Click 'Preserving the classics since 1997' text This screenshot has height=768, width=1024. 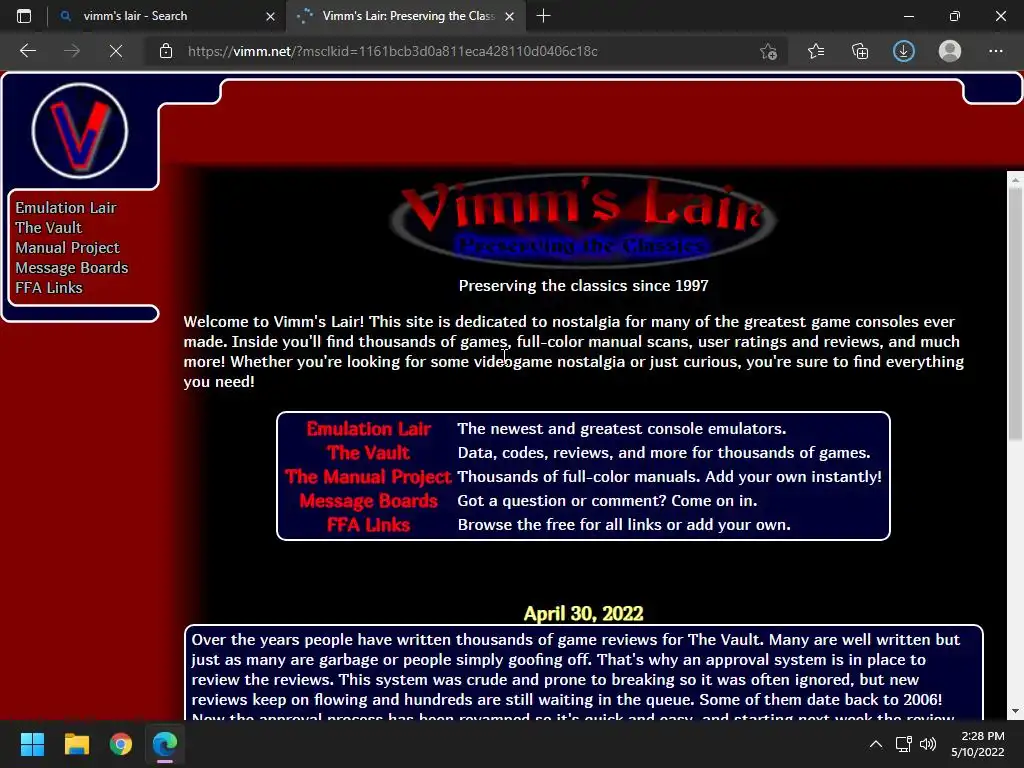pyautogui.click(x=583, y=285)
